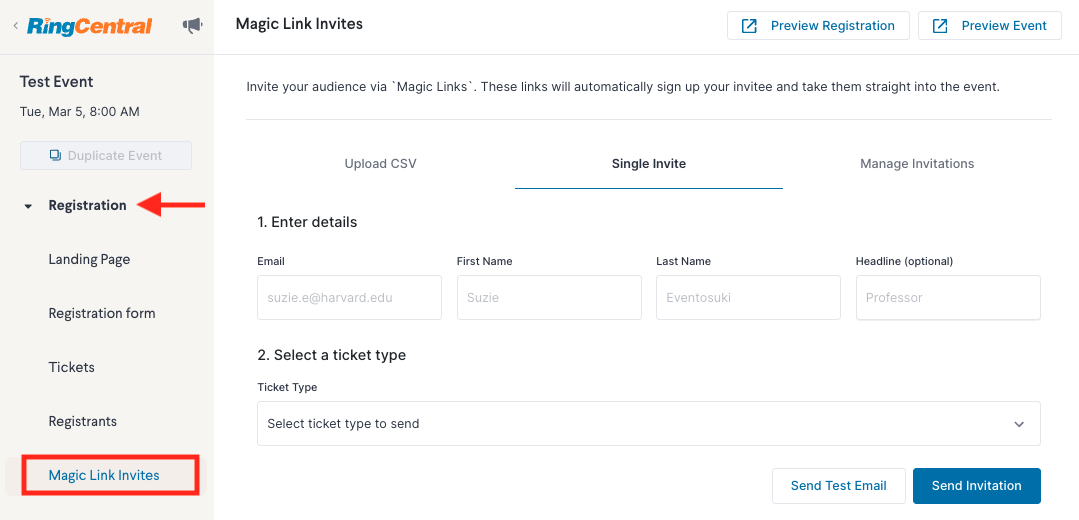
Task: Select the Single Invite tab
Action: point(649,164)
